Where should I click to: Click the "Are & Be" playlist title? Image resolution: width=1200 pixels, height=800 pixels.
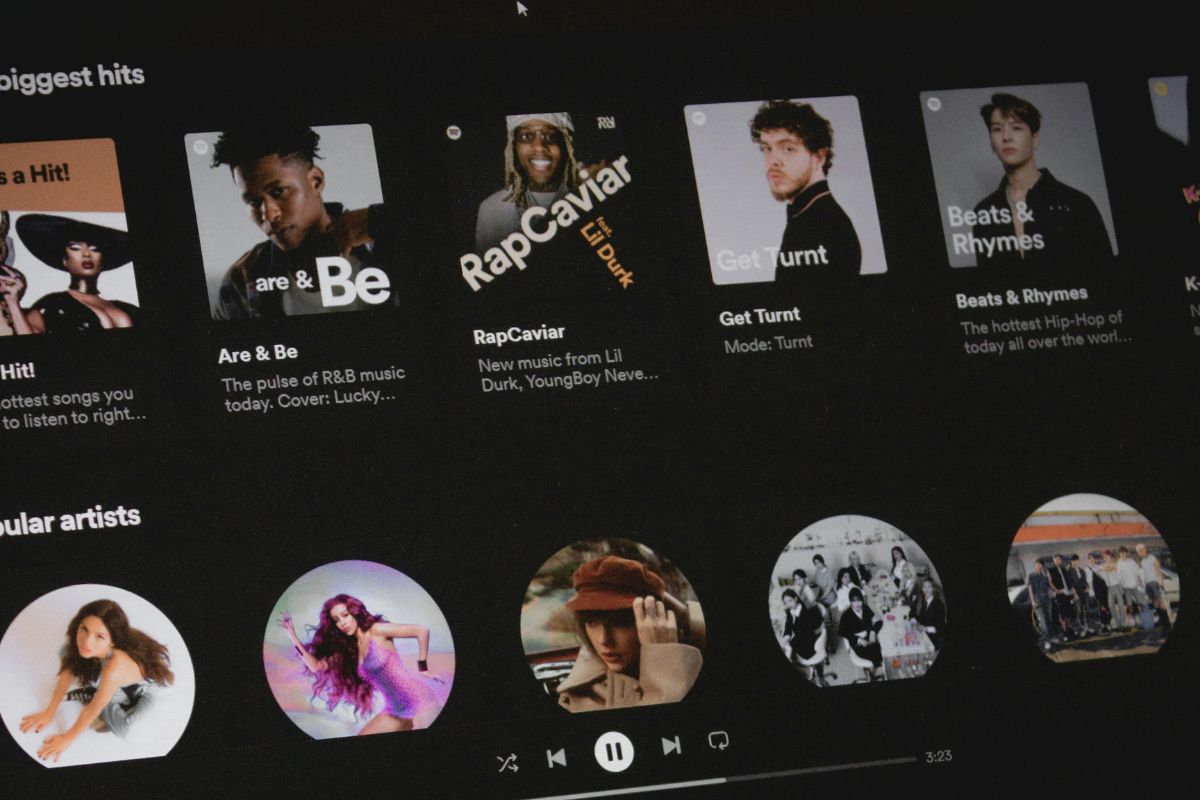click(x=258, y=354)
